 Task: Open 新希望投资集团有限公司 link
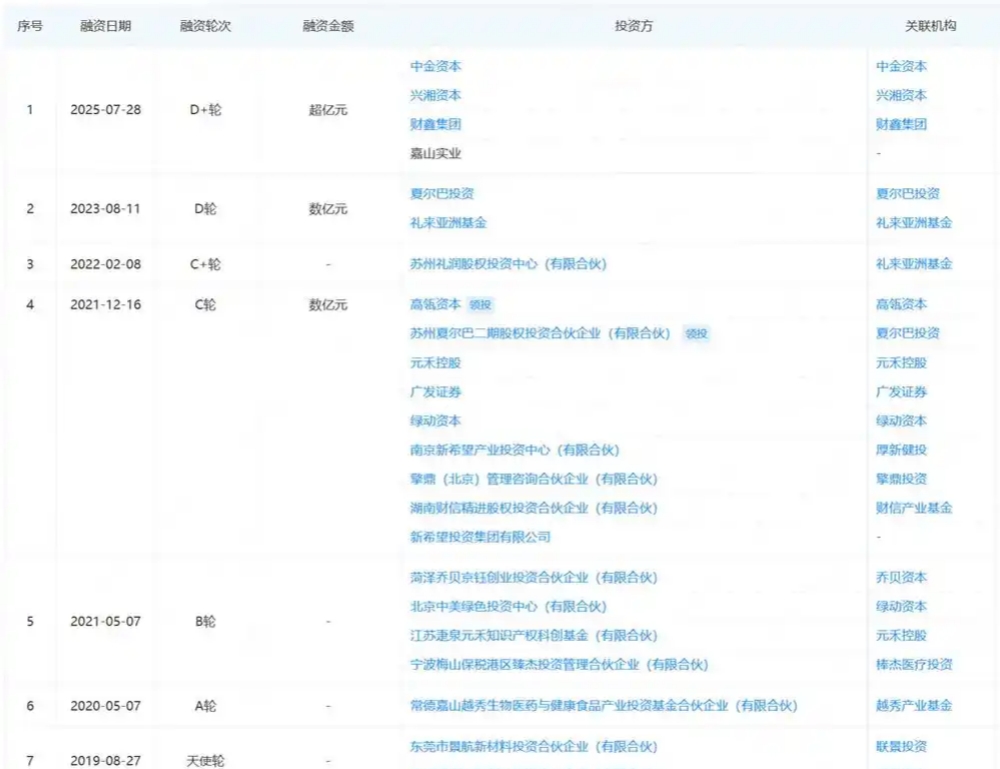coord(480,537)
